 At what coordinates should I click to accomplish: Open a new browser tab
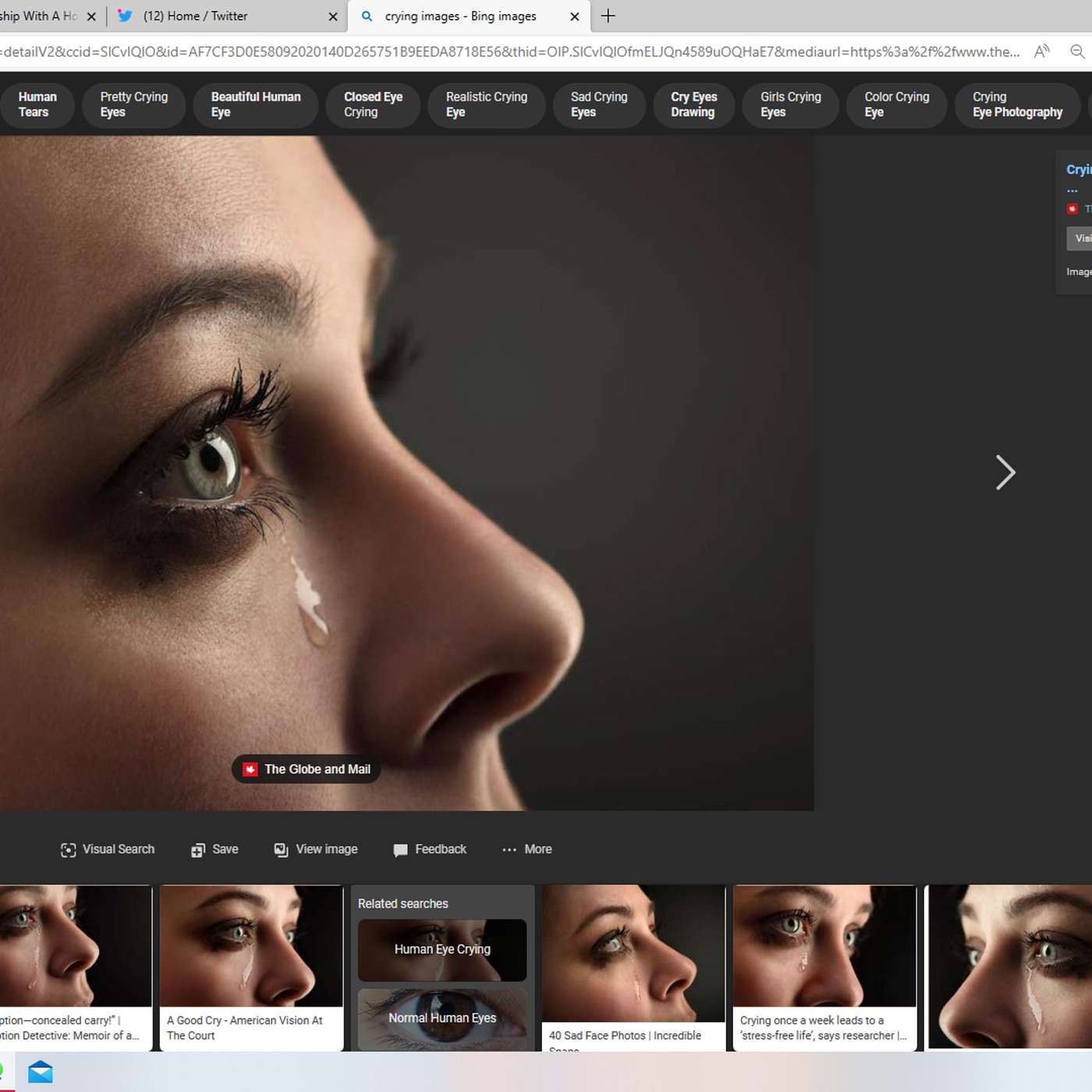coord(608,16)
